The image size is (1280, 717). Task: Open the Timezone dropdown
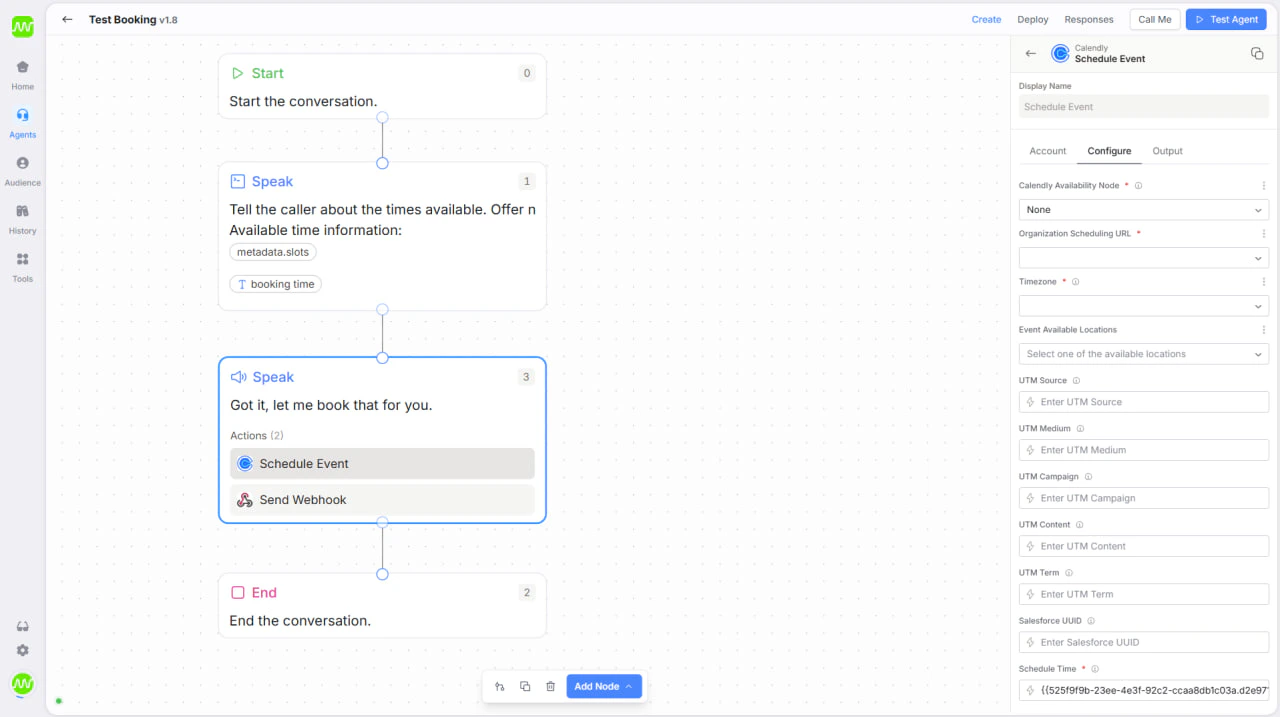click(1143, 305)
